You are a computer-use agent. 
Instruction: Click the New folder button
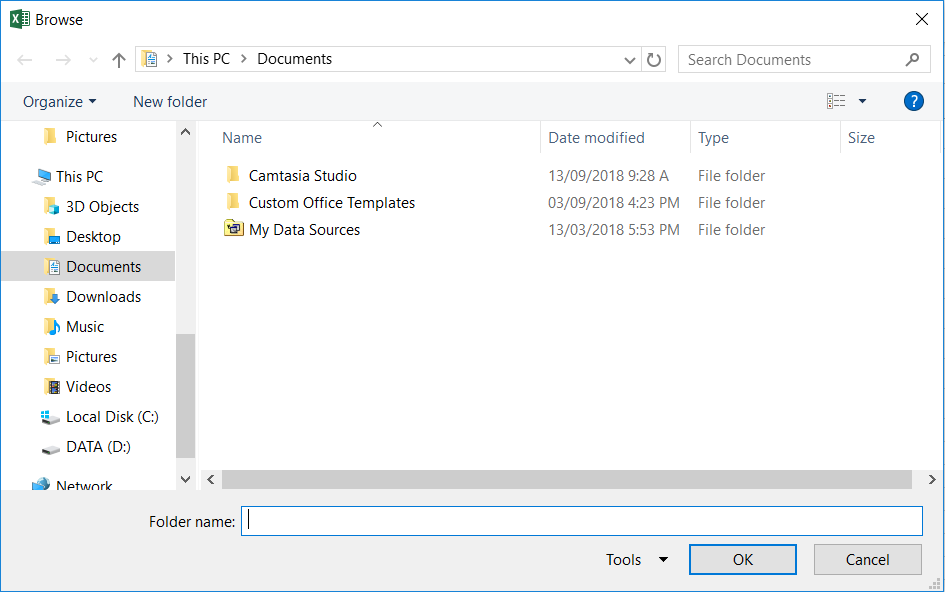tap(170, 102)
